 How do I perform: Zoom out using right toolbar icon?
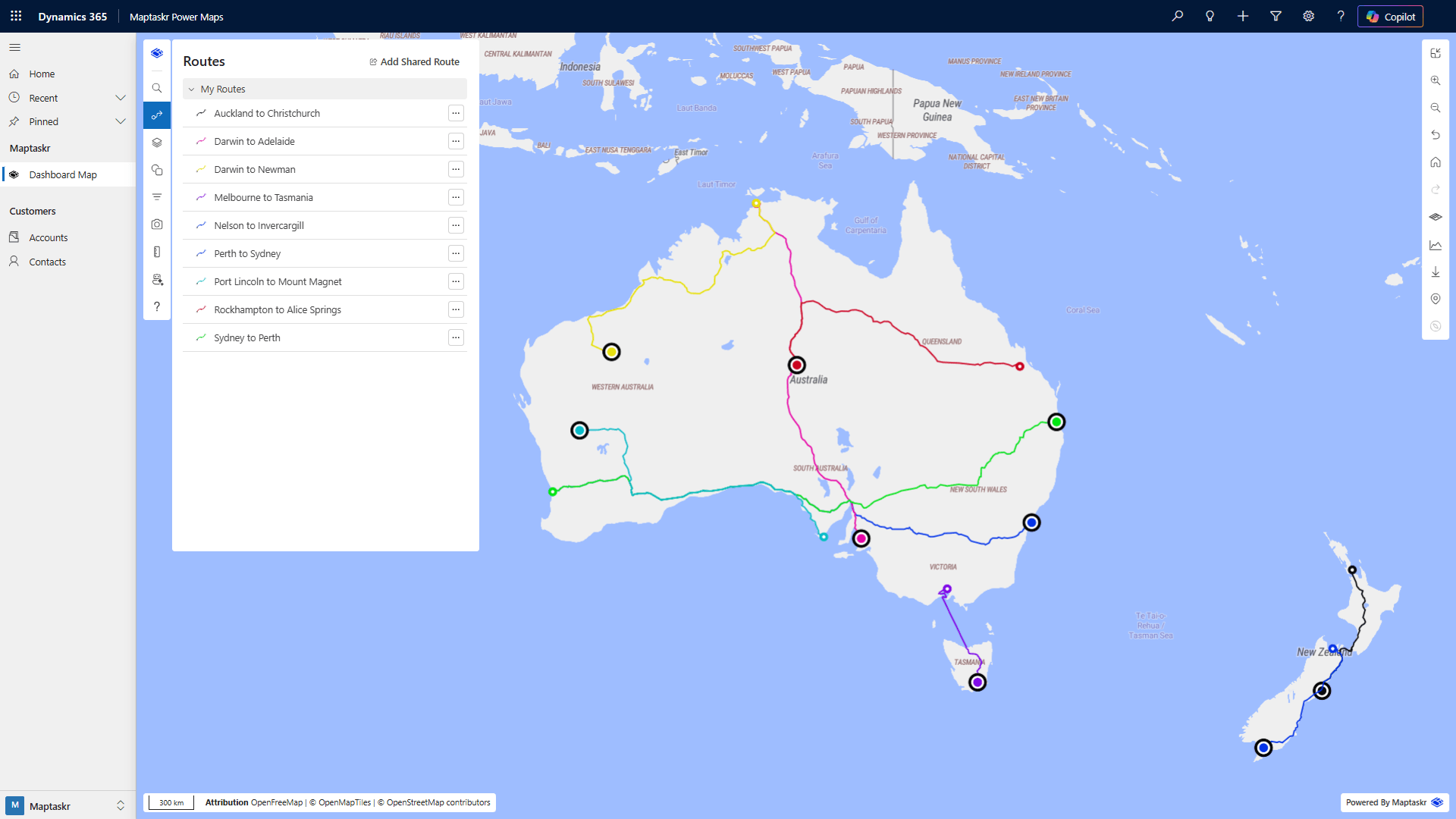(1436, 108)
